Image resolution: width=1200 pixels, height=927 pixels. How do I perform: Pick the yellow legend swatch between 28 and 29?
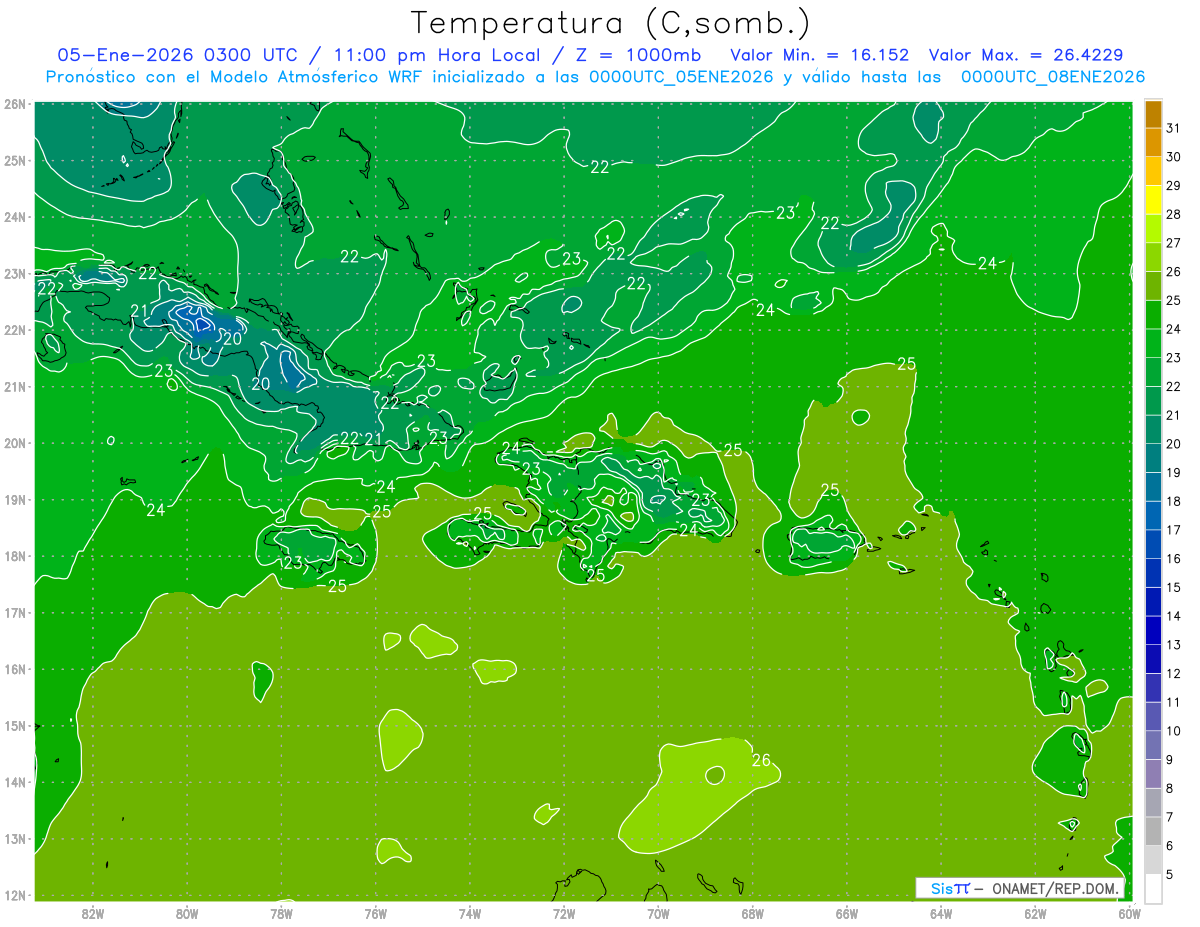[1153, 200]
